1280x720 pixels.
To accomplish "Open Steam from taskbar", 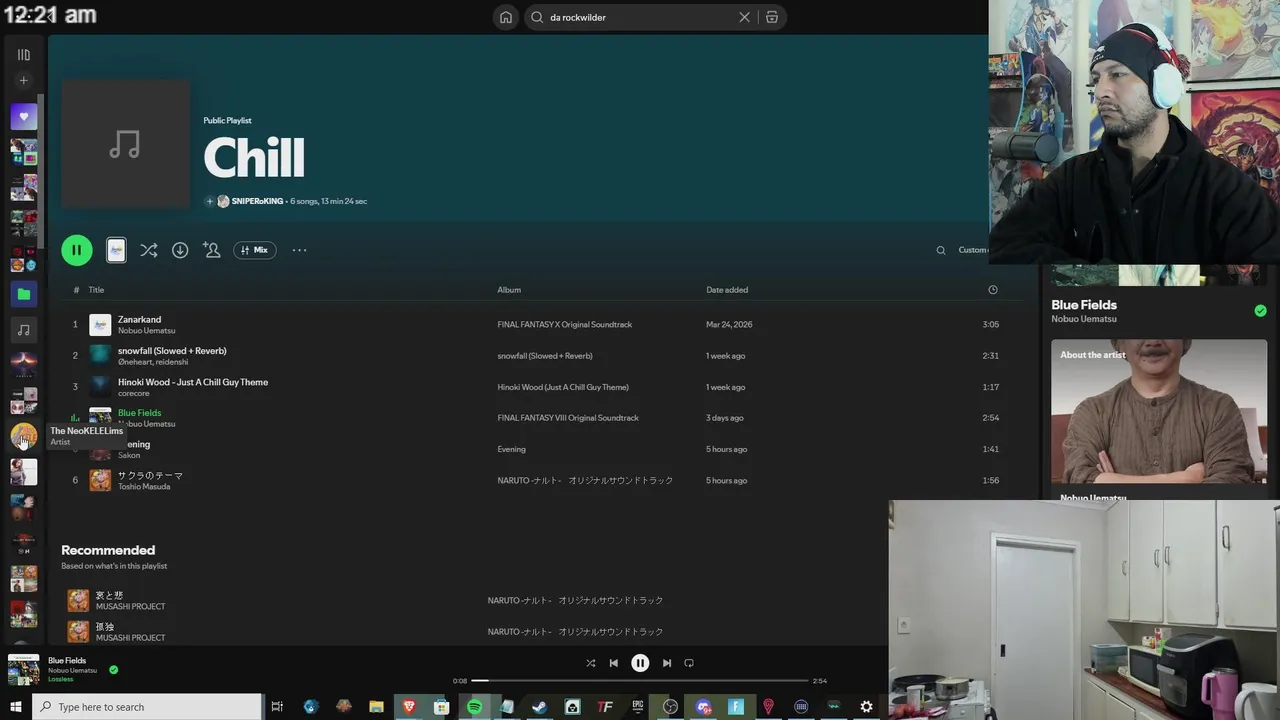I will [539, 707].
